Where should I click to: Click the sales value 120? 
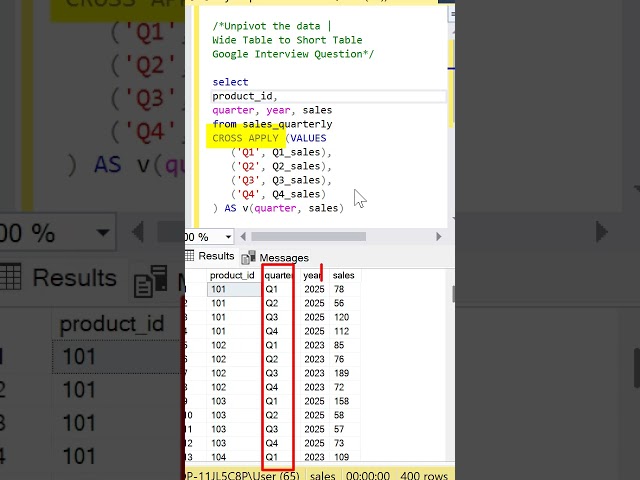tap(341, 317)
